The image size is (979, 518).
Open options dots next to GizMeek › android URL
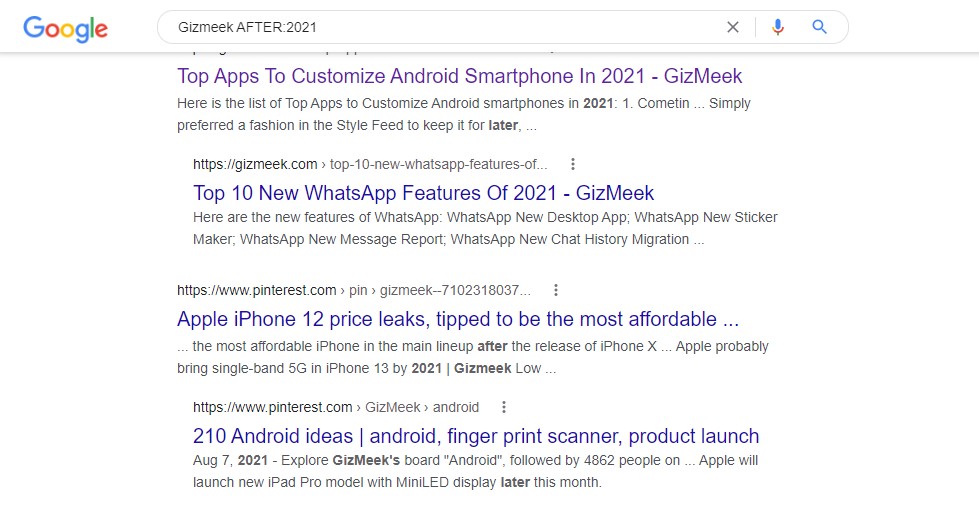(x=504, y=407)
